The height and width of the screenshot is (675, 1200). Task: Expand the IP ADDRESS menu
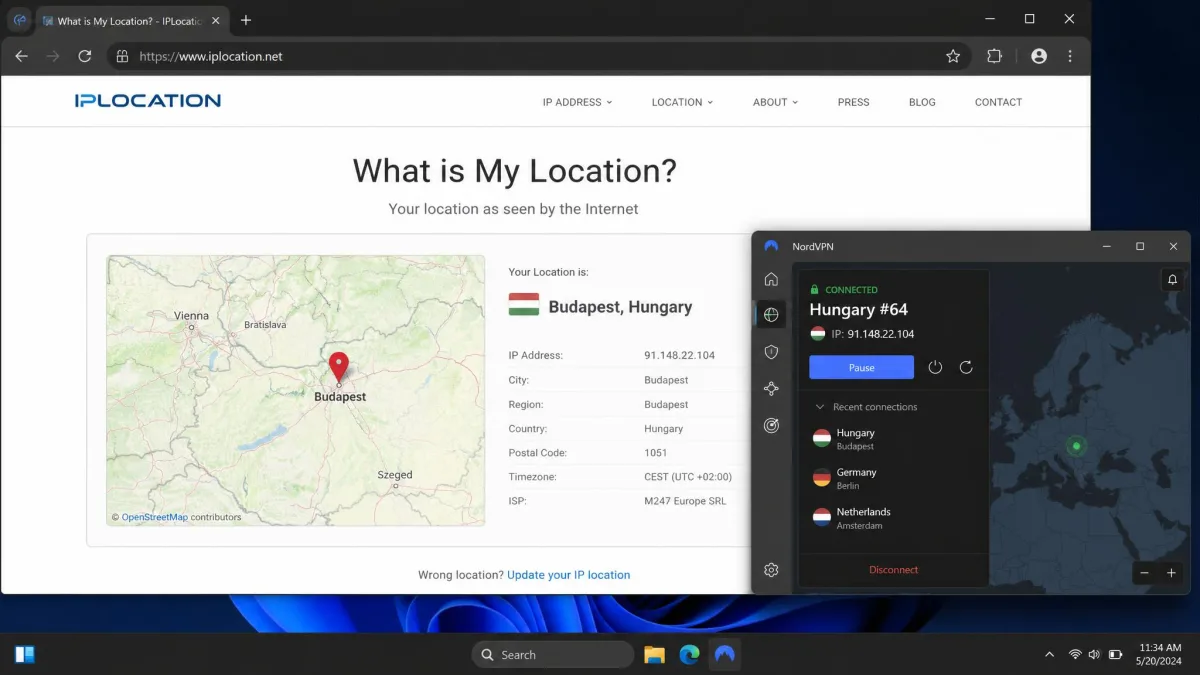(x=577, y=102)
